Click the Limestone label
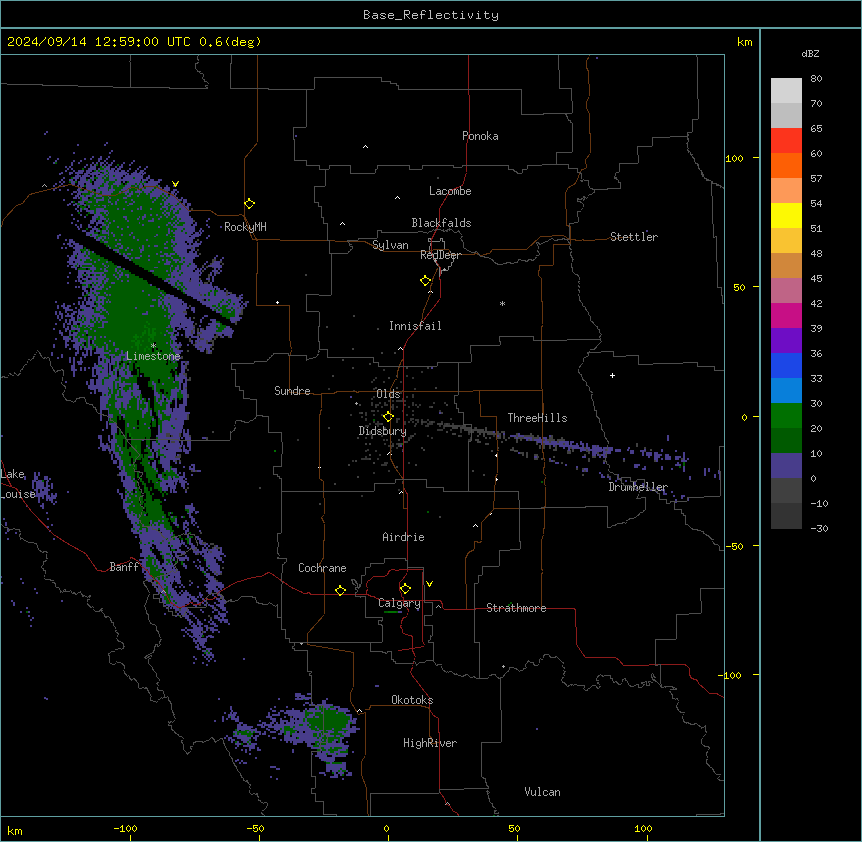862x842 pixels. [x=153, y=356]
